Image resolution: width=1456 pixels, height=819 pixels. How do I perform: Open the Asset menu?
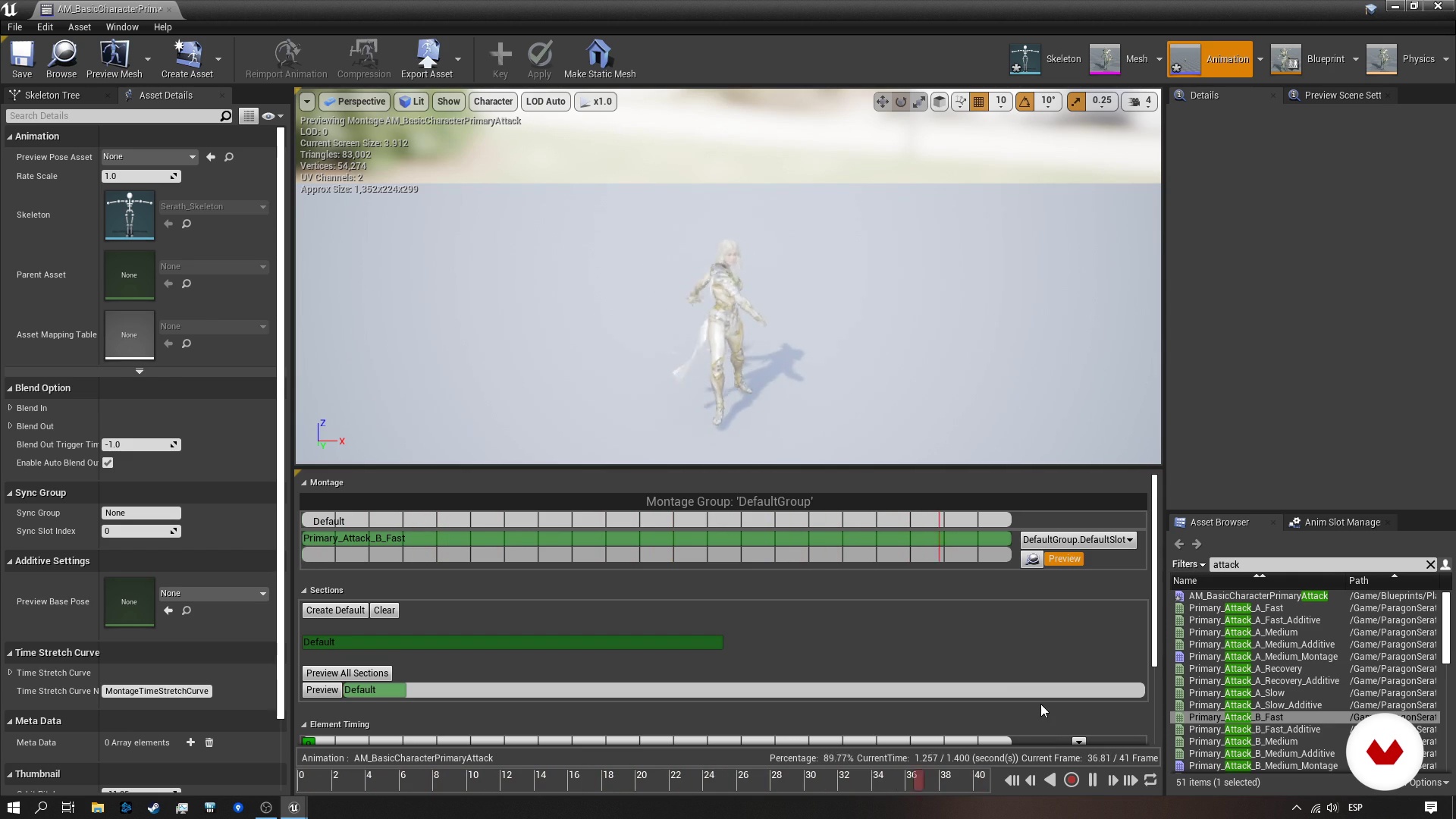pyautogui.click(x=80, y=27)
